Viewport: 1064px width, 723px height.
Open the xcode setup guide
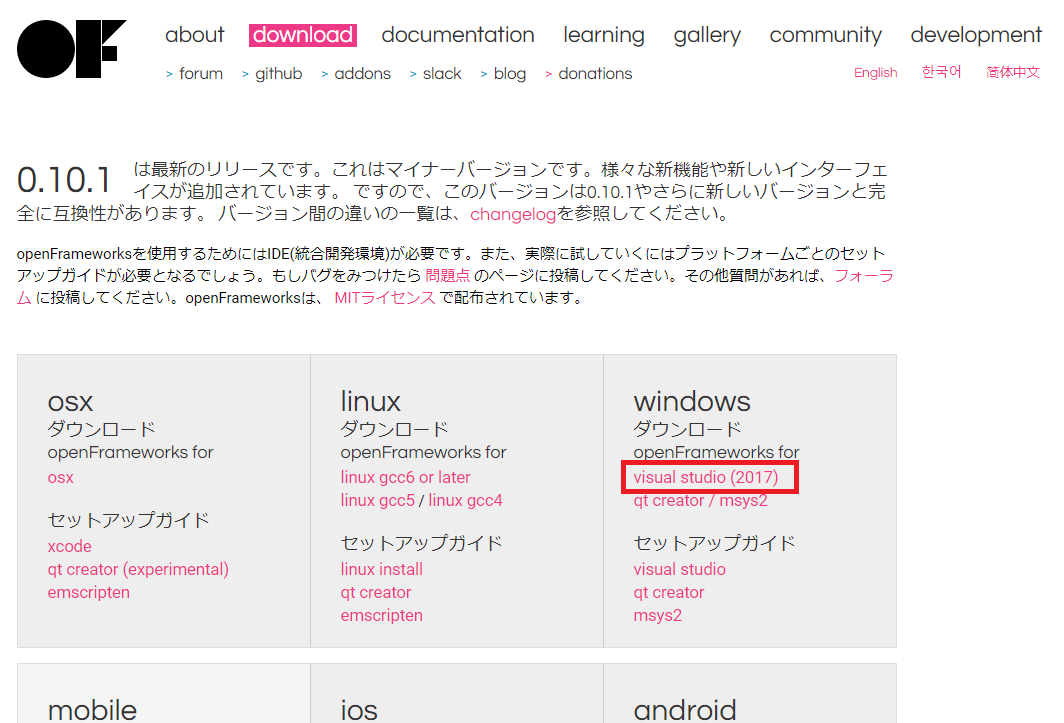click(x=69, y=546)
